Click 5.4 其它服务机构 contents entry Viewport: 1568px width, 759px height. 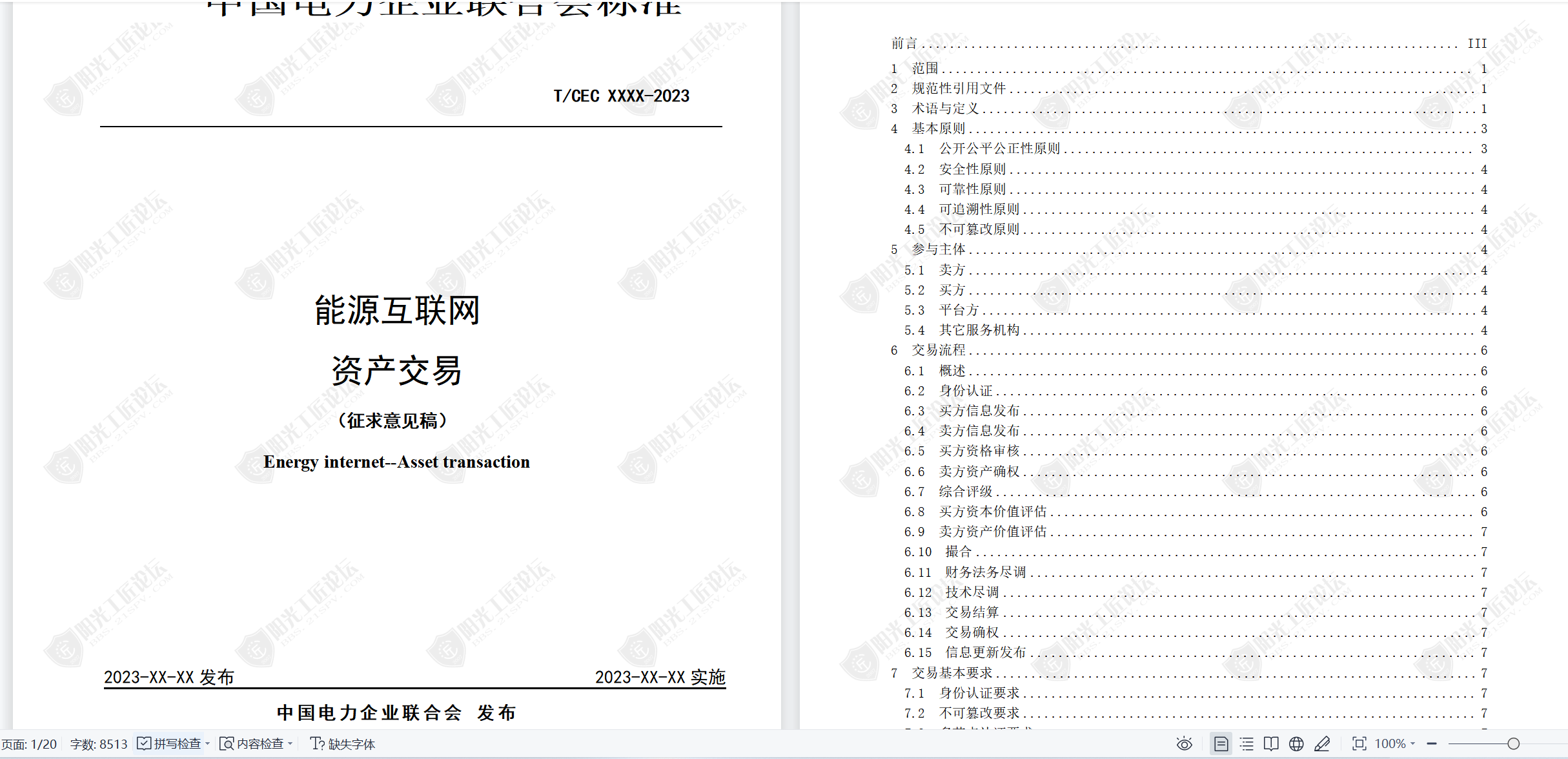(1196, 330)
